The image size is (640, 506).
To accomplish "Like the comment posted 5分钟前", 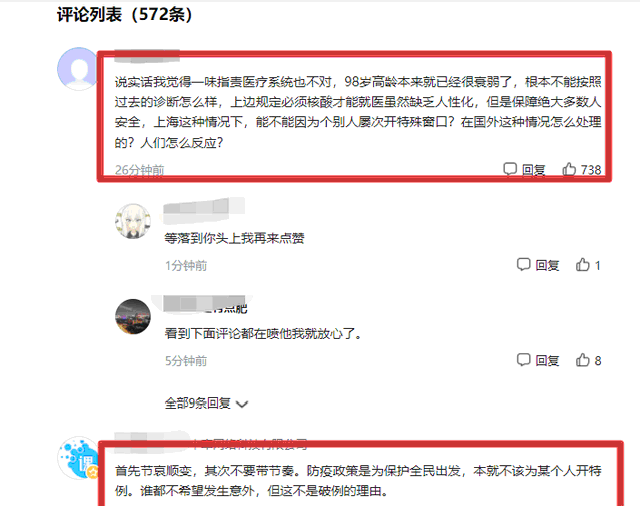I will 582,360.
